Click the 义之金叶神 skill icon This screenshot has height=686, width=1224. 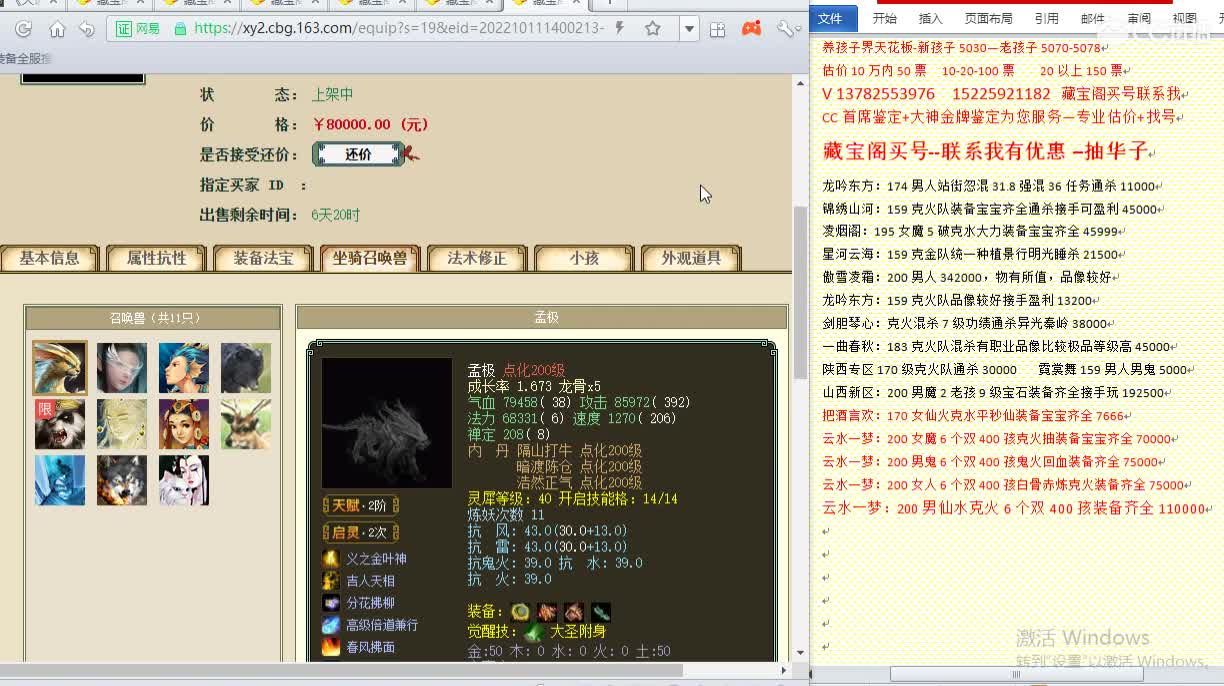[331, 558]
